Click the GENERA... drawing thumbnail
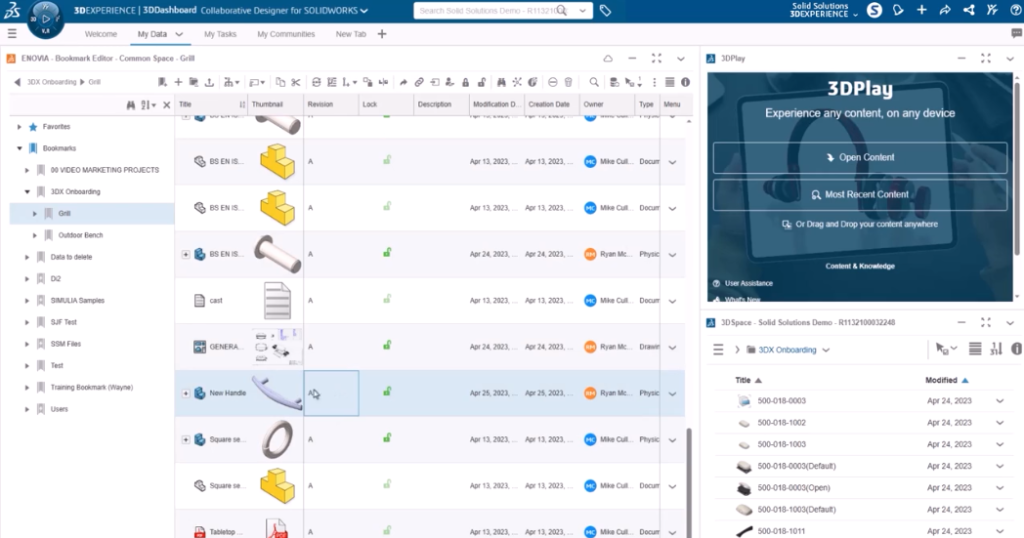 coord(277,347)
